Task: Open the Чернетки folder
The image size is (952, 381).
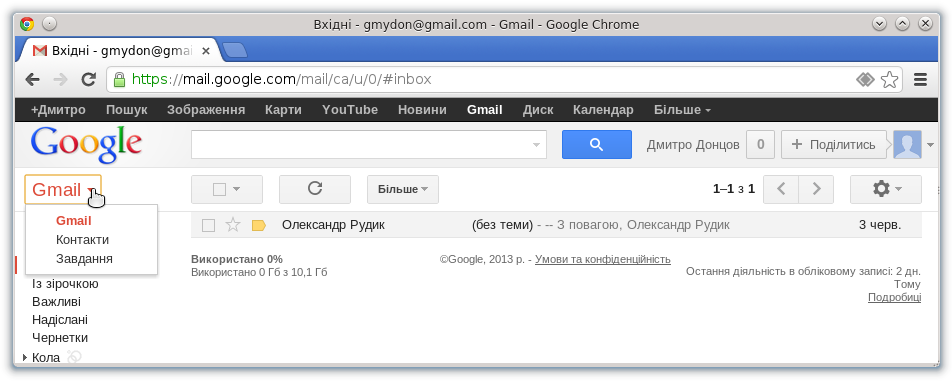Action: [x=60, y=337]
